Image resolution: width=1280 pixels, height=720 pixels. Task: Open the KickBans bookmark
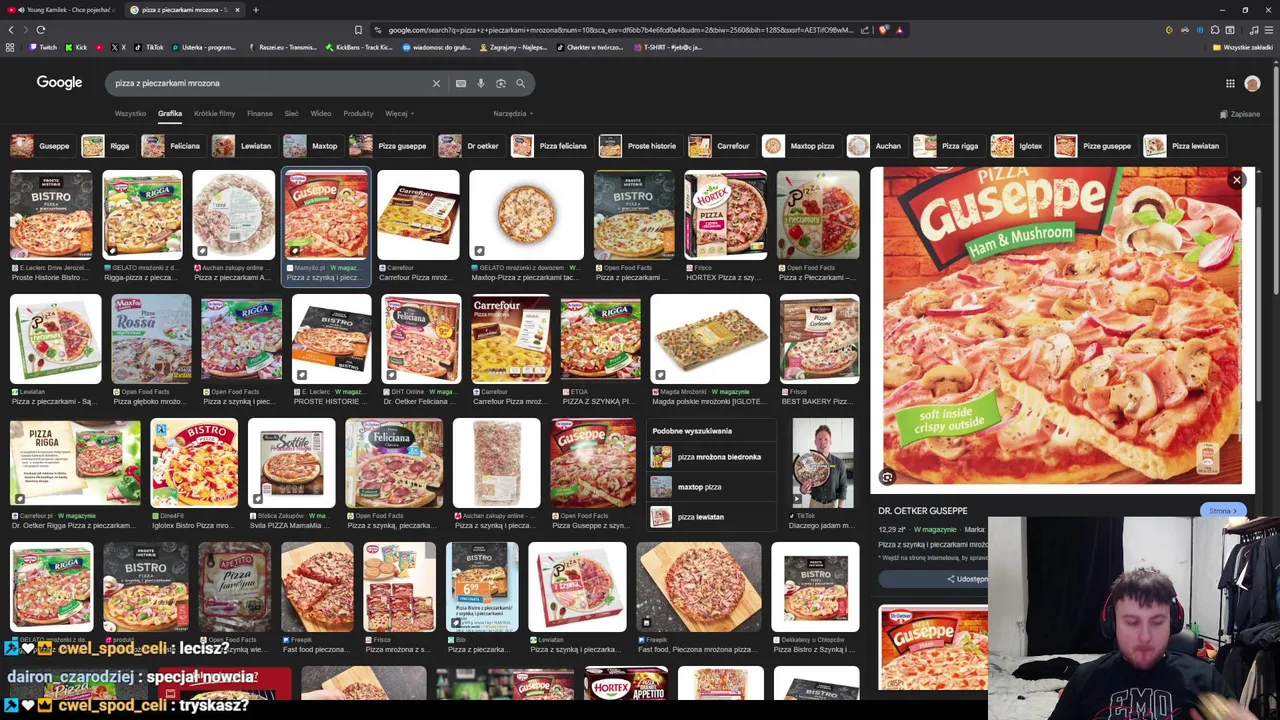click(359, 47)
